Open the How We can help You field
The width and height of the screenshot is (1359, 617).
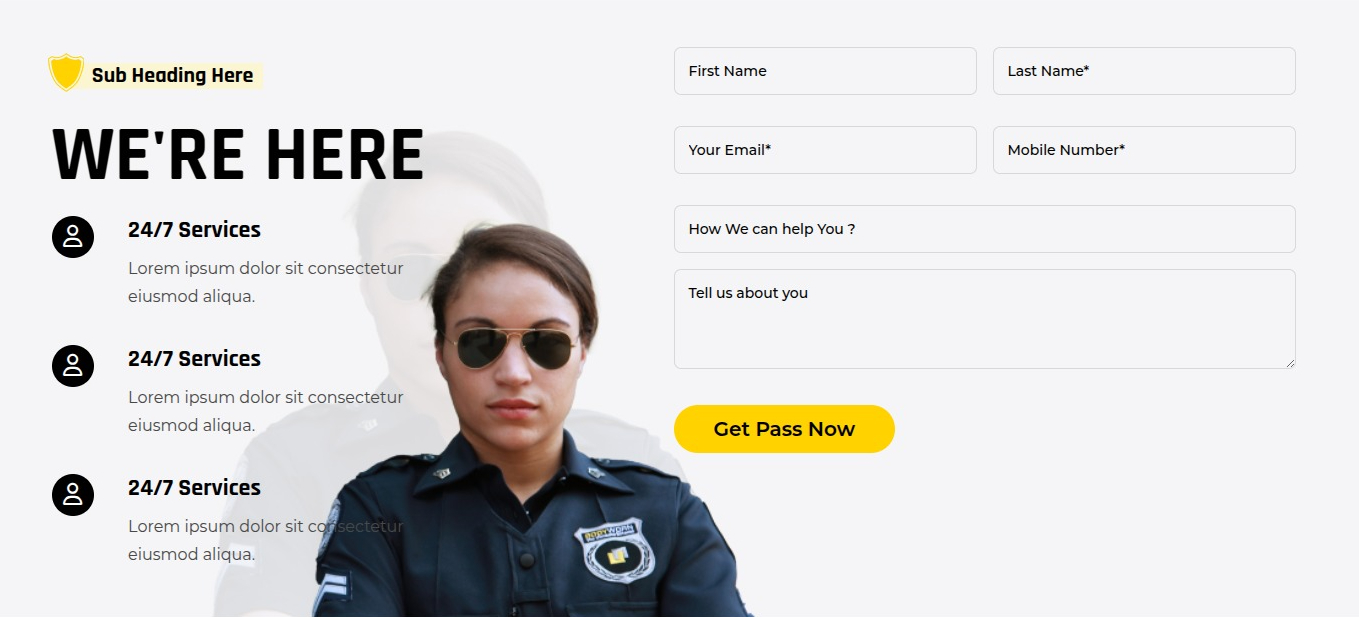[985, 229]
